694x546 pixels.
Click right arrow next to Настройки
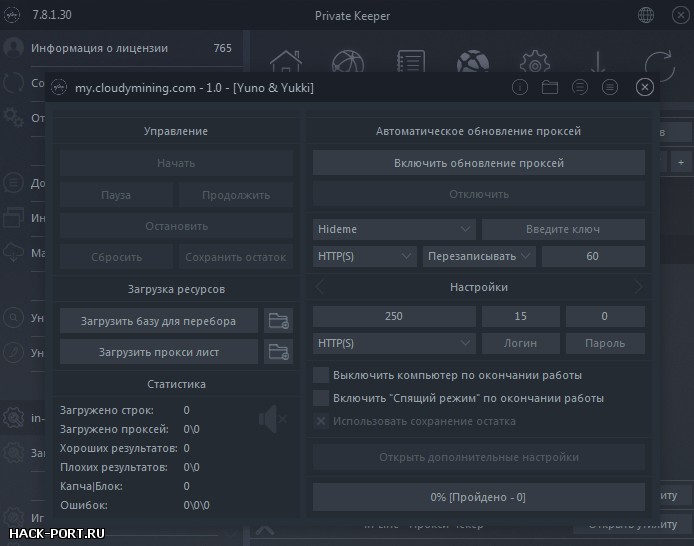[x=638, y=287]
